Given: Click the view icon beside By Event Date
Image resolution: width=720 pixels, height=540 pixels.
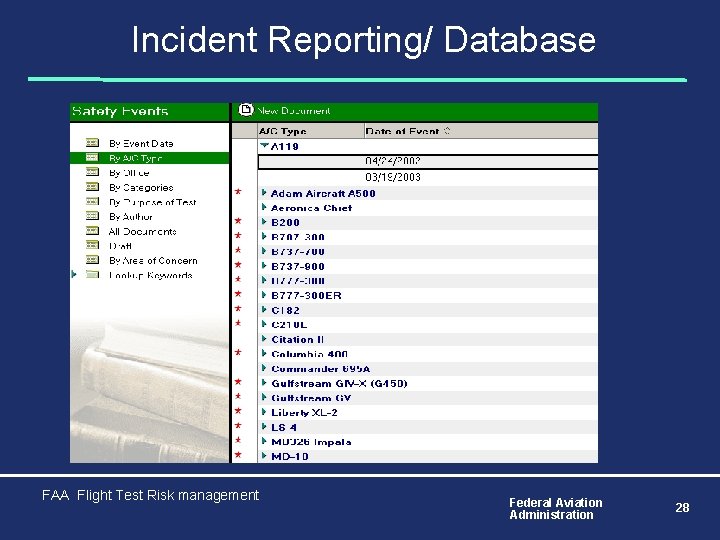Looking at the screenshot, I should (92, 143).
